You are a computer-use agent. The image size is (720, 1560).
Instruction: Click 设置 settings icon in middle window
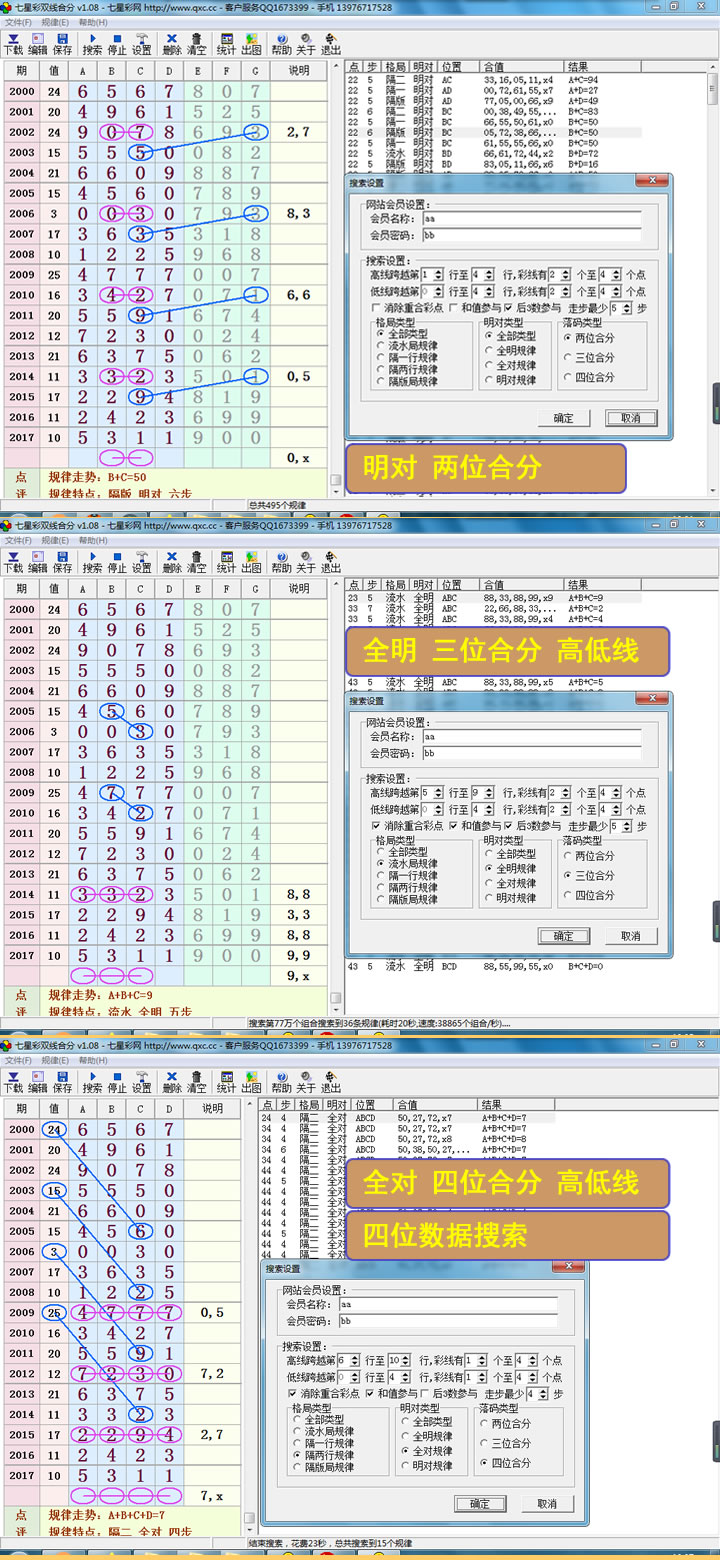click(x=142, y=561)
